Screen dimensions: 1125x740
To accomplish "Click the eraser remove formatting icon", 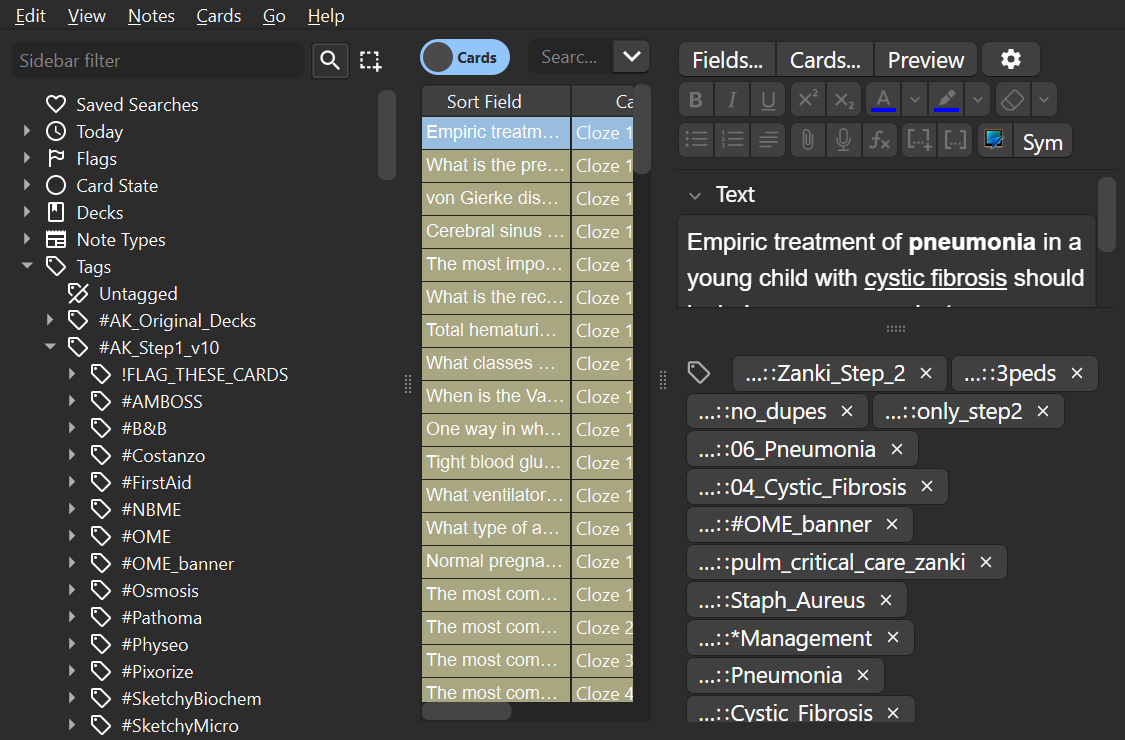I will 1013,100.
